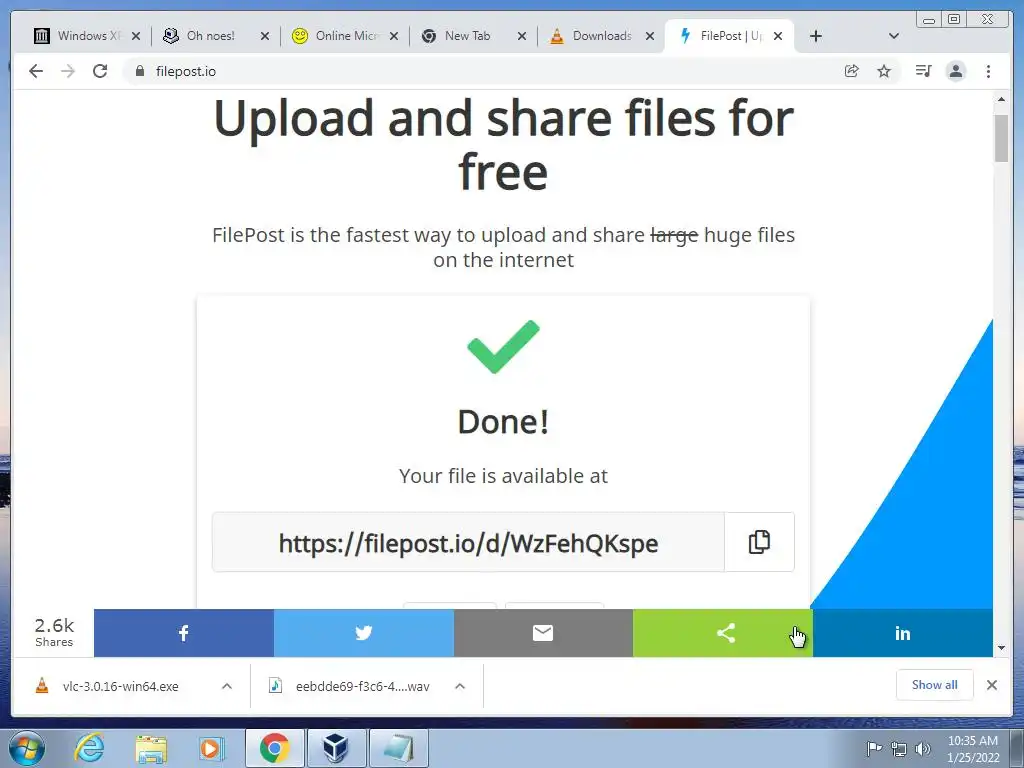This screenshot has height=768, width=1024.
Task: Click the 2.6k Shares counter
Action: click(x=54, y=632)
